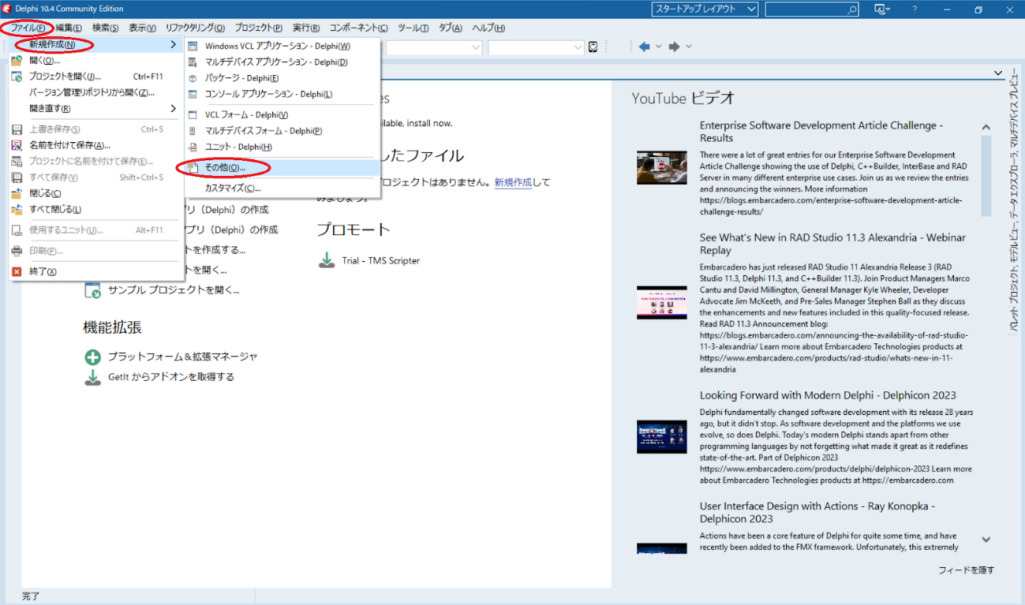The height and width of the screenshot is (605, 1025).
Task: Open the スタートアップレイアウト layout dropdown
Action: pyautogui.click(x=705, y=9)
